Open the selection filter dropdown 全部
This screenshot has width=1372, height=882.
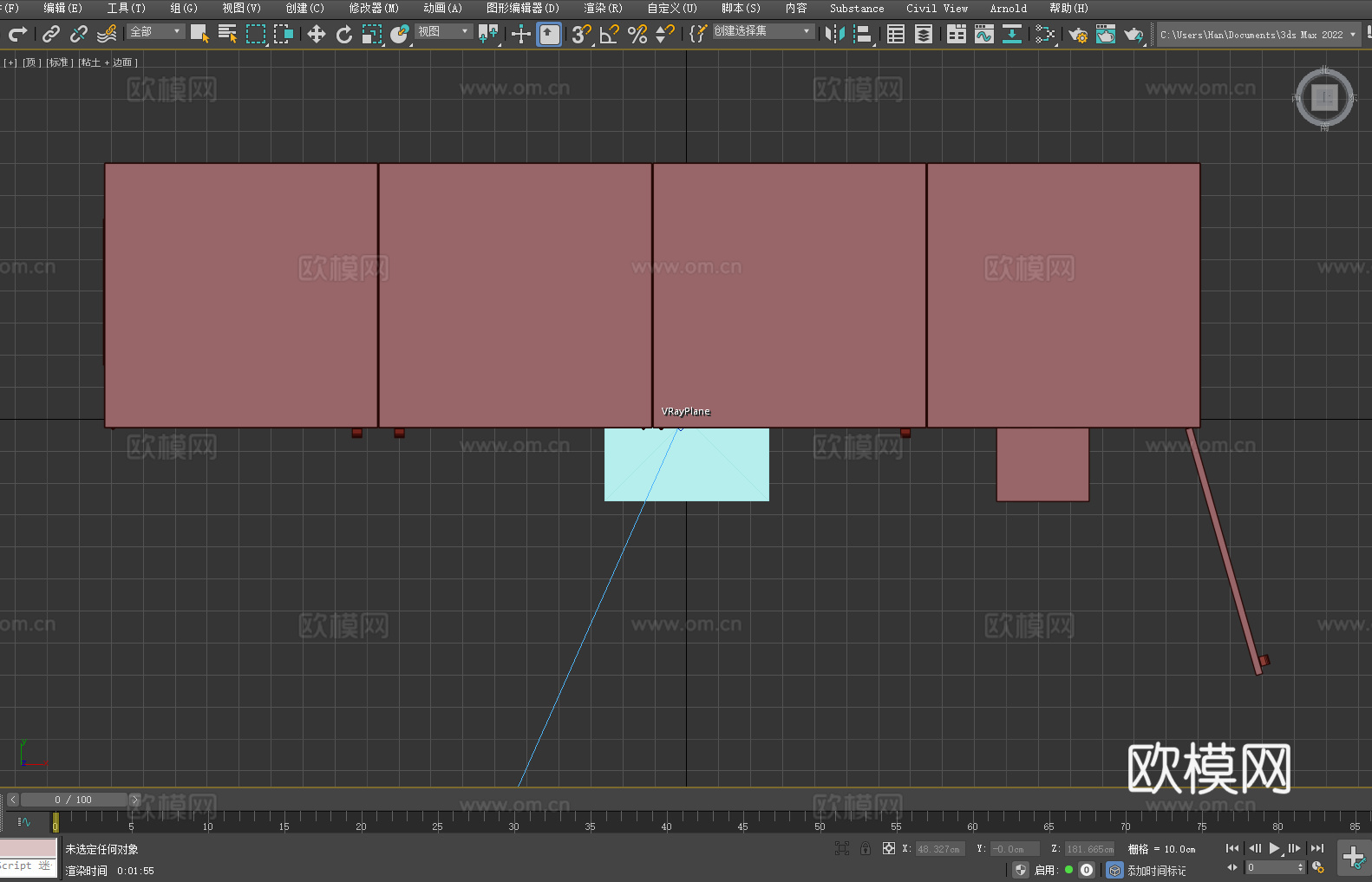tap(155, 31)
